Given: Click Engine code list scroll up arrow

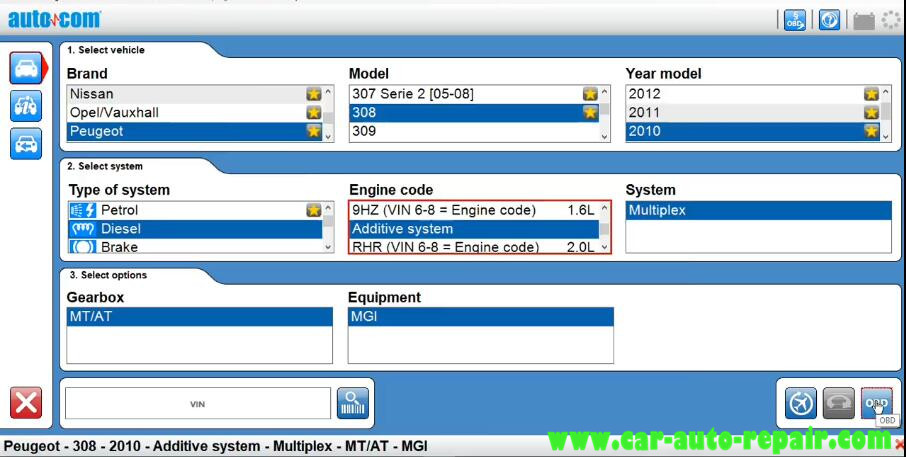Looking at the screenshot, I should pyautogui.click(x=604, y=207).
